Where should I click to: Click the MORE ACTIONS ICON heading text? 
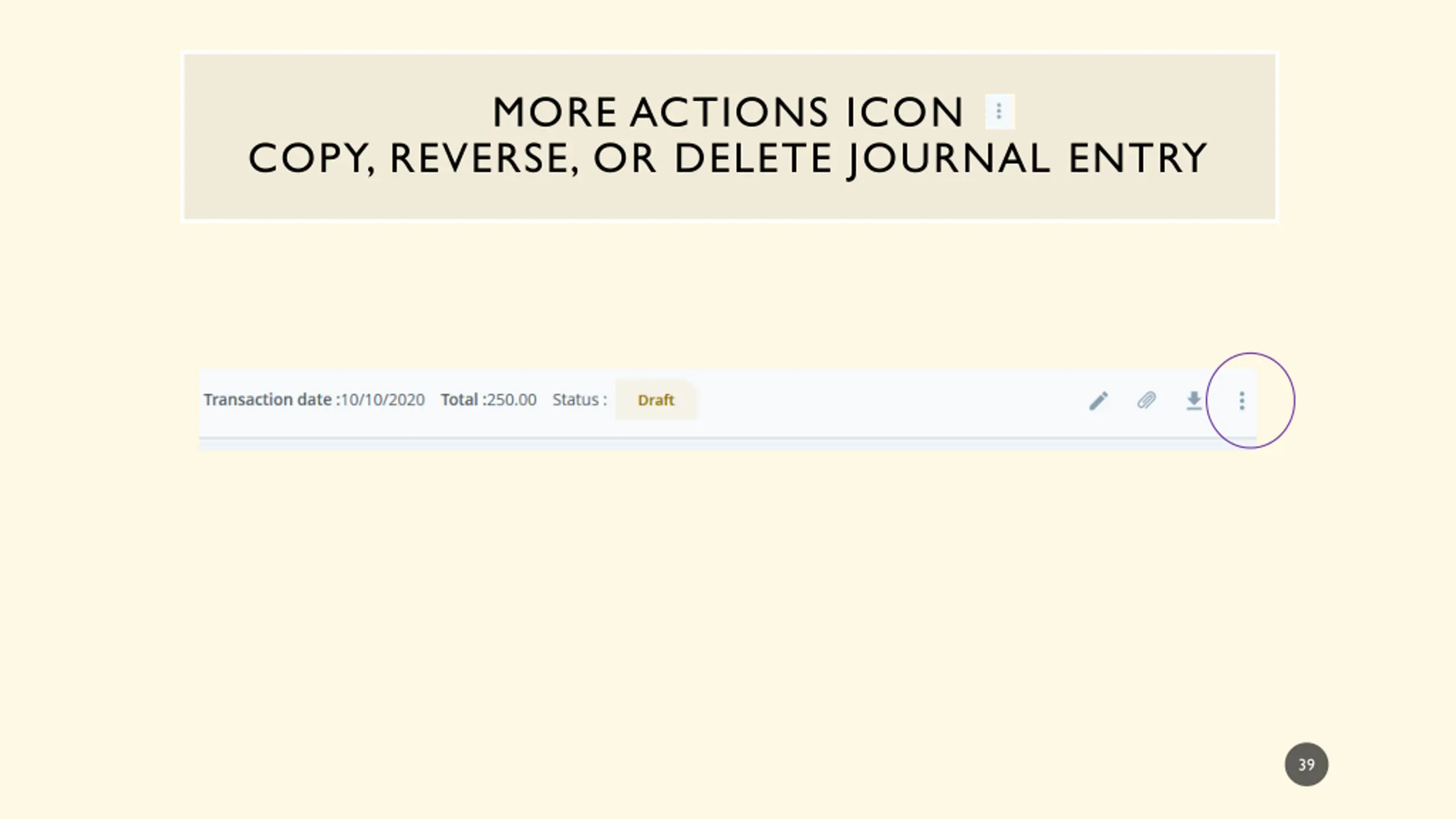(727, 111)
